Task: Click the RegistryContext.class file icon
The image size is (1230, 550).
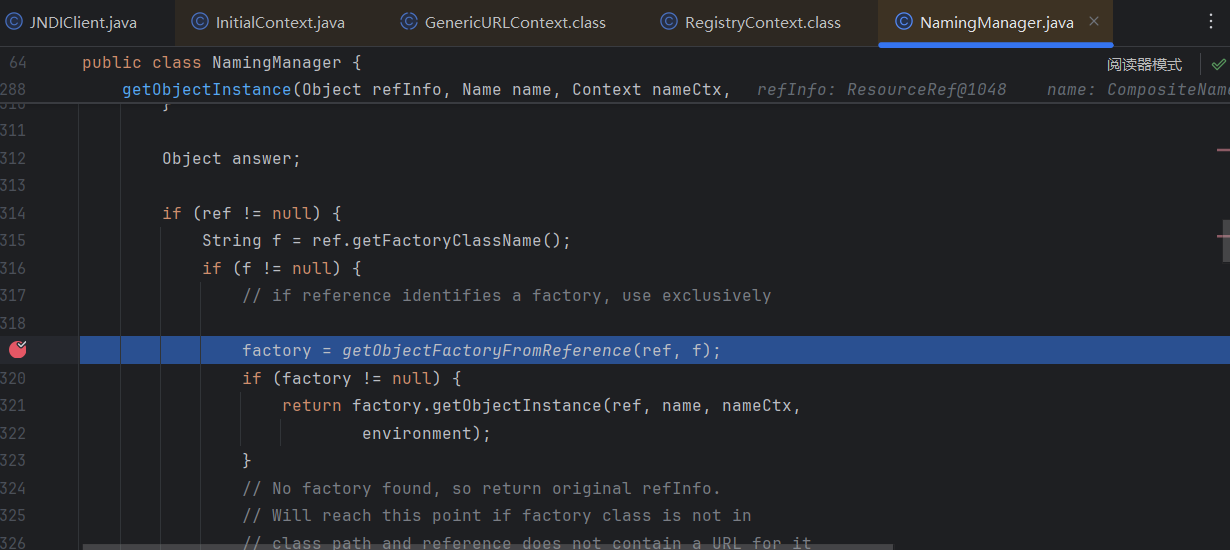Action: pyautogui.click(x=669, y=22)
